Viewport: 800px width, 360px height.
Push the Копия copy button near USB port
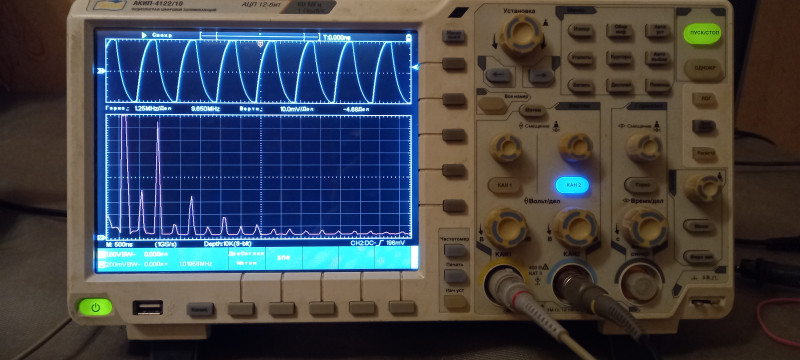pos(201,310)
